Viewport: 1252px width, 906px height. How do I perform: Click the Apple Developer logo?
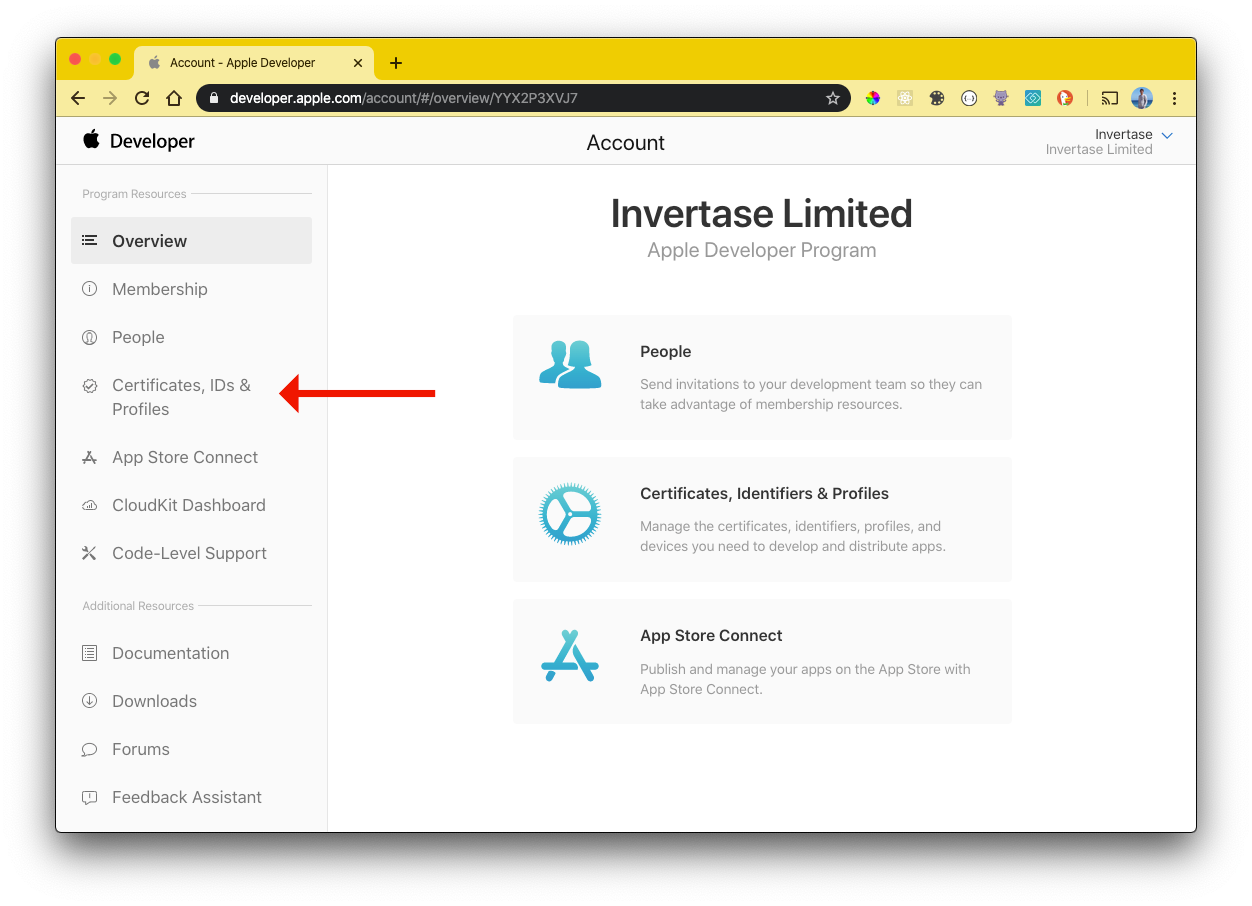coord(138,141)
